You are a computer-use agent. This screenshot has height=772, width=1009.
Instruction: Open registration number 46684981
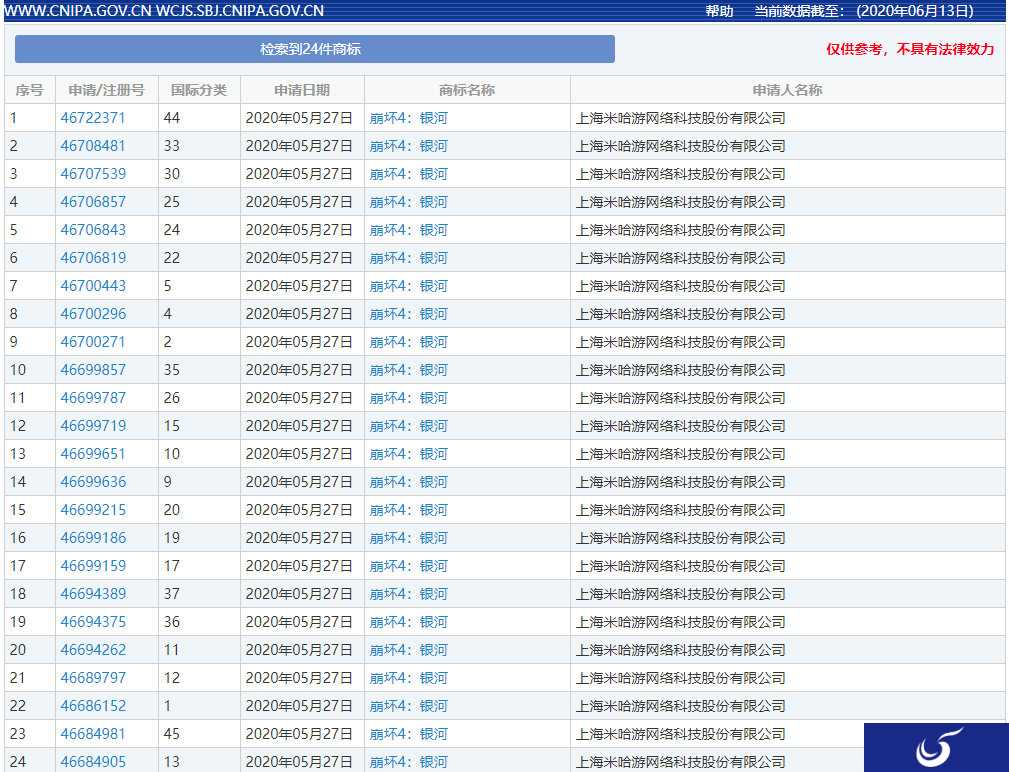(x=93, y=733)
